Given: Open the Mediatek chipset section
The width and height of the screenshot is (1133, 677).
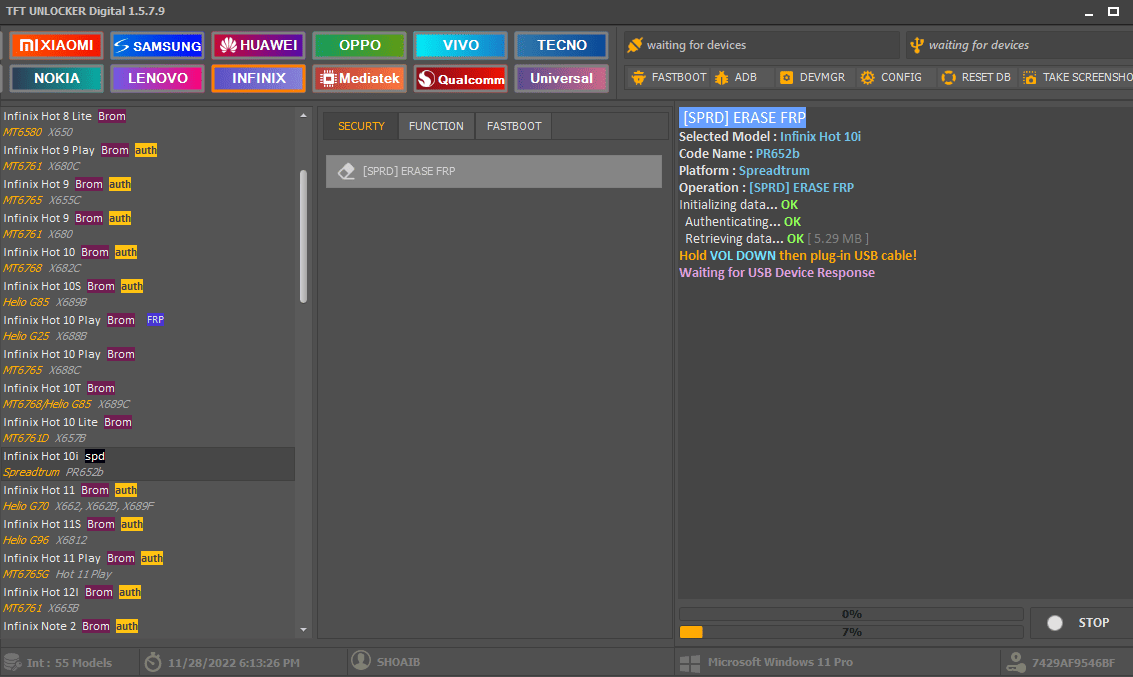Looking at the screenshot, I should pyautogui.click(x=360, y=78).
